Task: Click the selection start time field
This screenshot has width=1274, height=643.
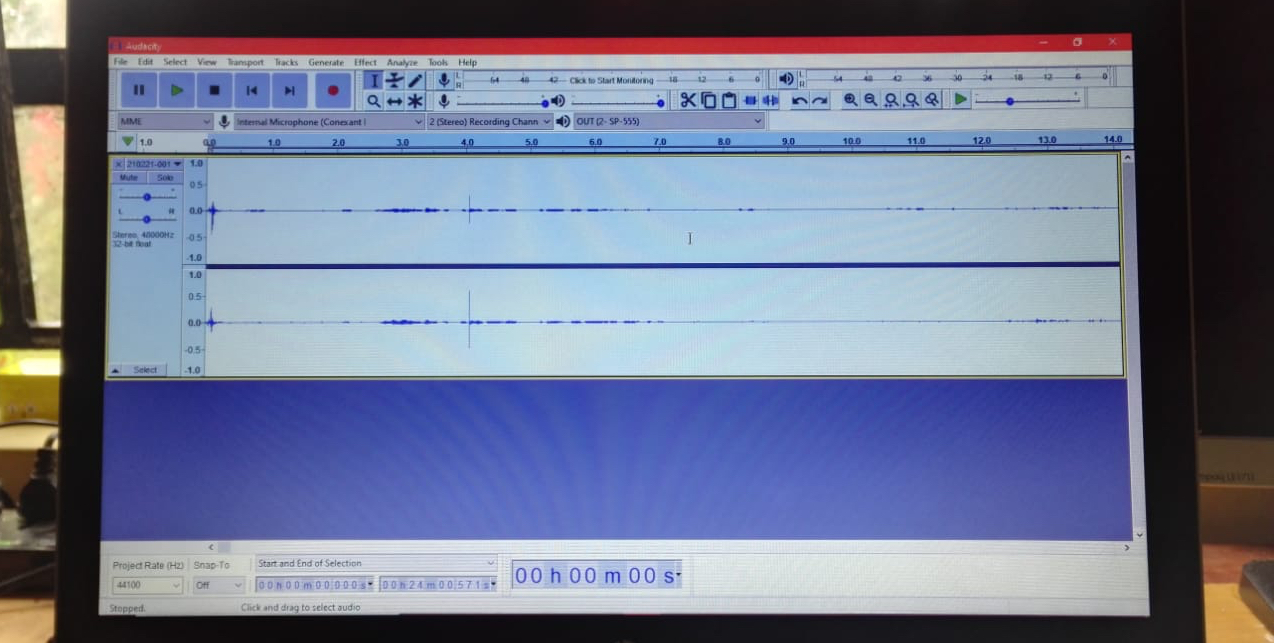Action: click(315, 584)
